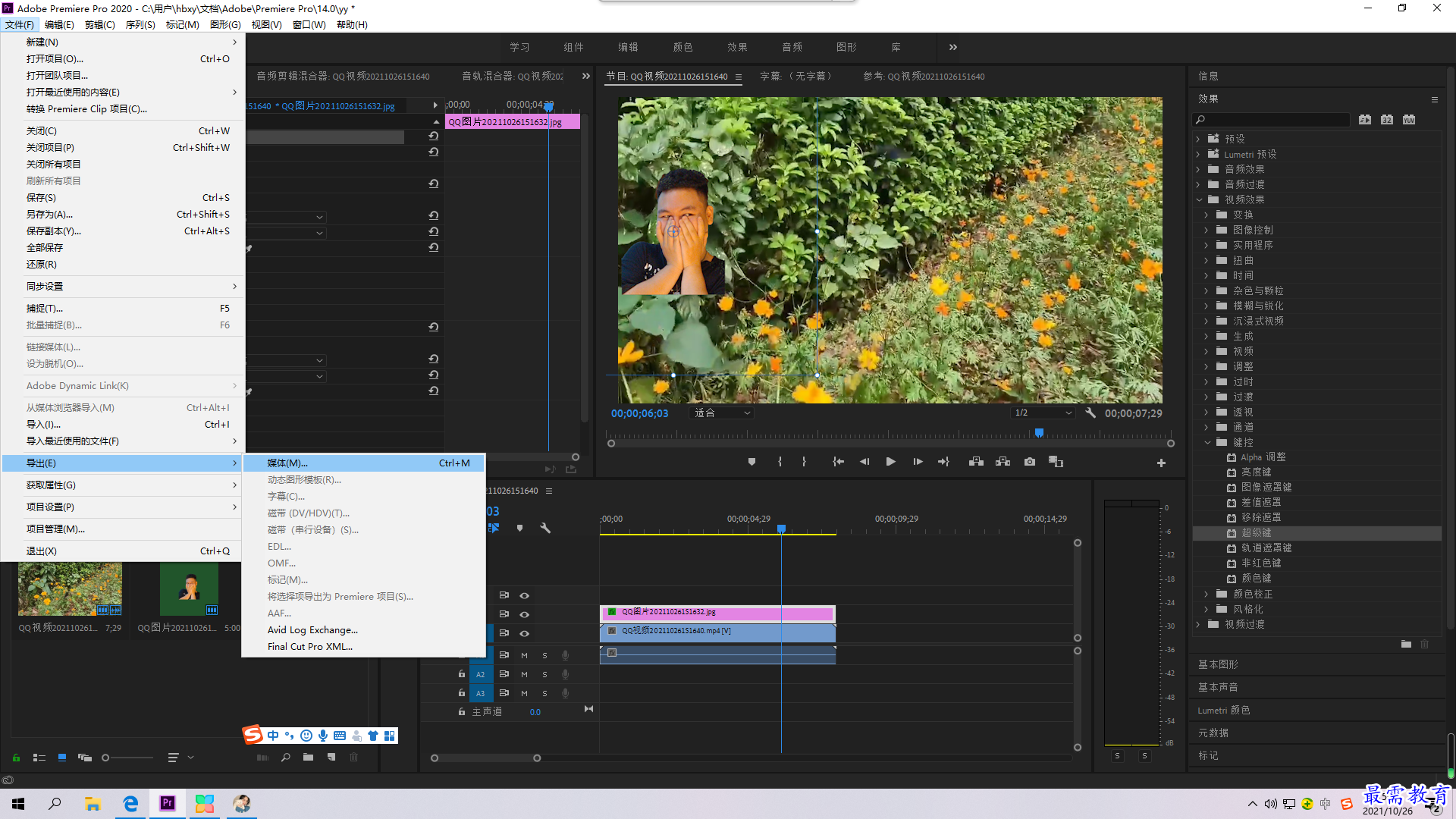Open timeline display settings wrench
The height and width of the screenshot is (819, 1456).
[544, 528]
